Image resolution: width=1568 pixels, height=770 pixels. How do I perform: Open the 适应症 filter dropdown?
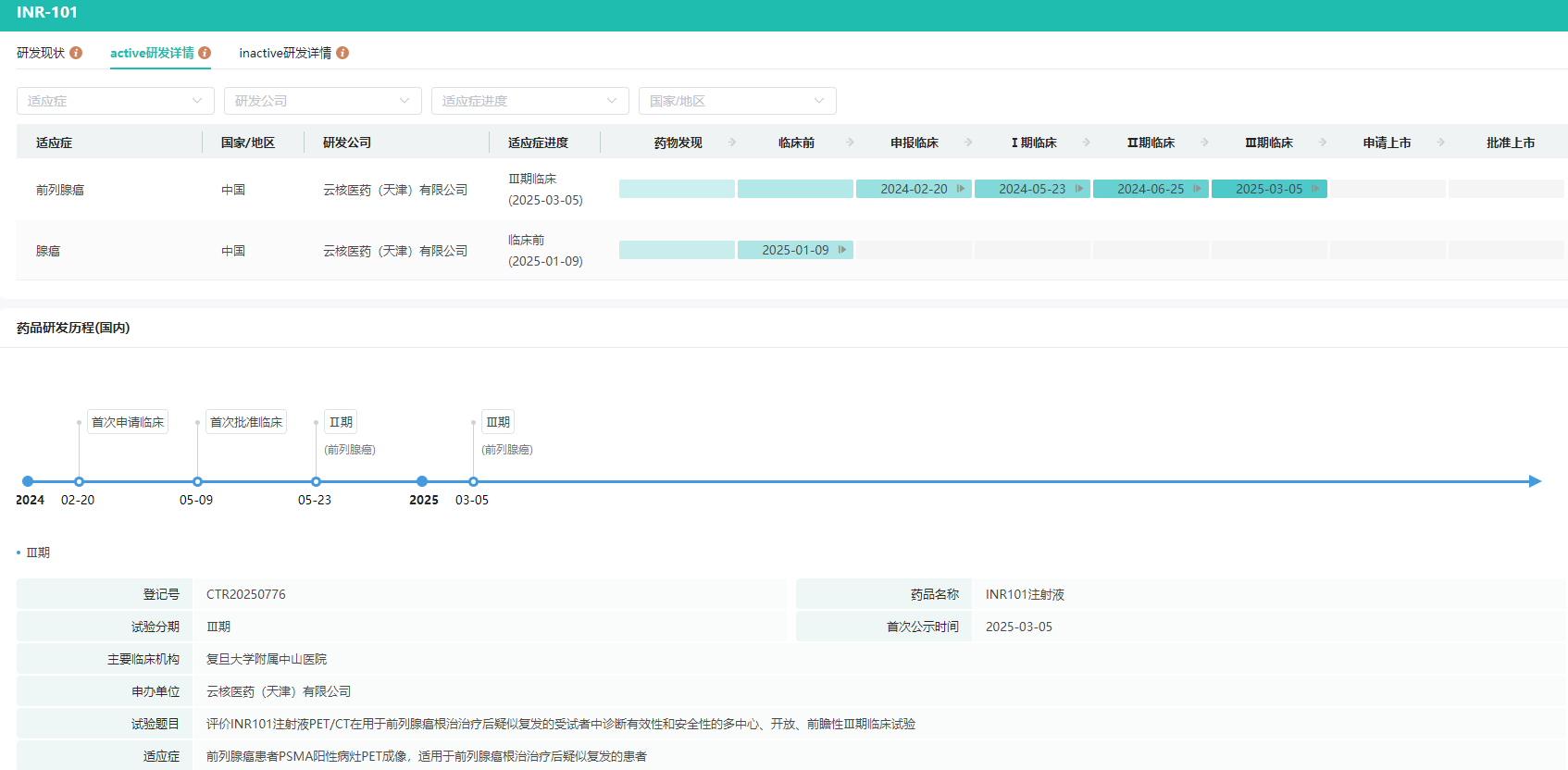[x=116, y=101]
